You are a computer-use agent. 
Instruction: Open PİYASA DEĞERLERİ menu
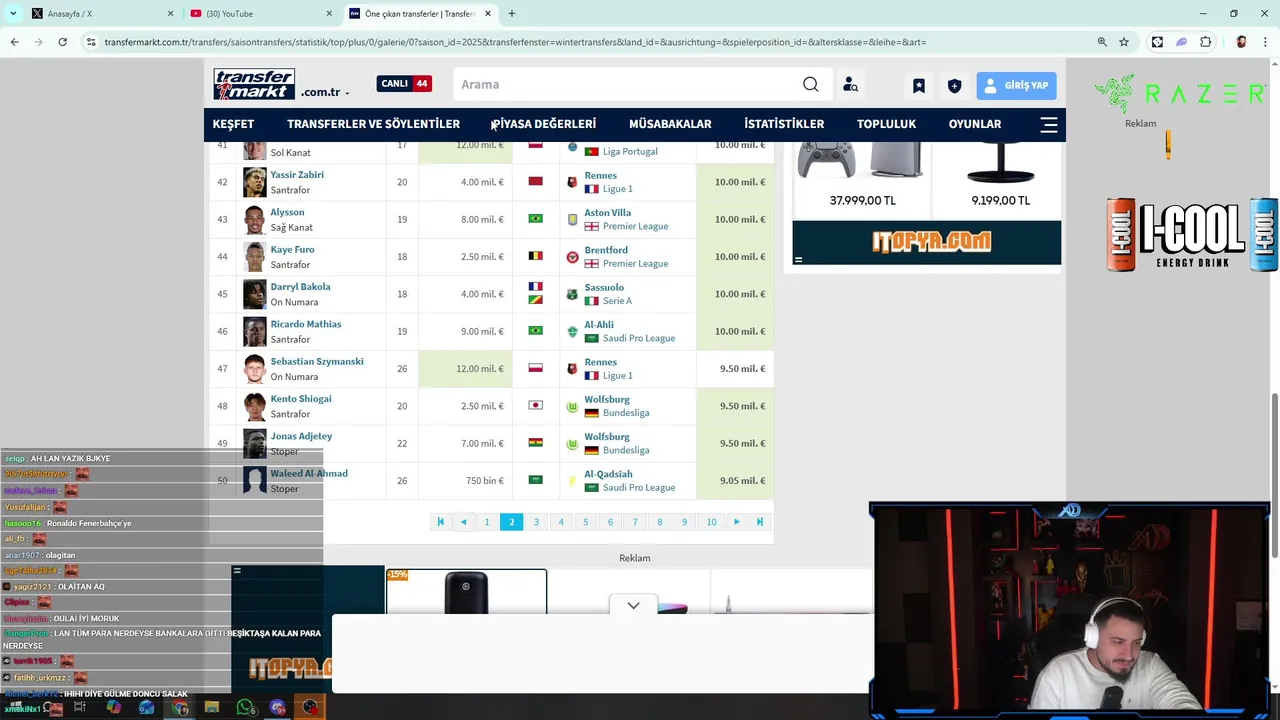(543, 124)
